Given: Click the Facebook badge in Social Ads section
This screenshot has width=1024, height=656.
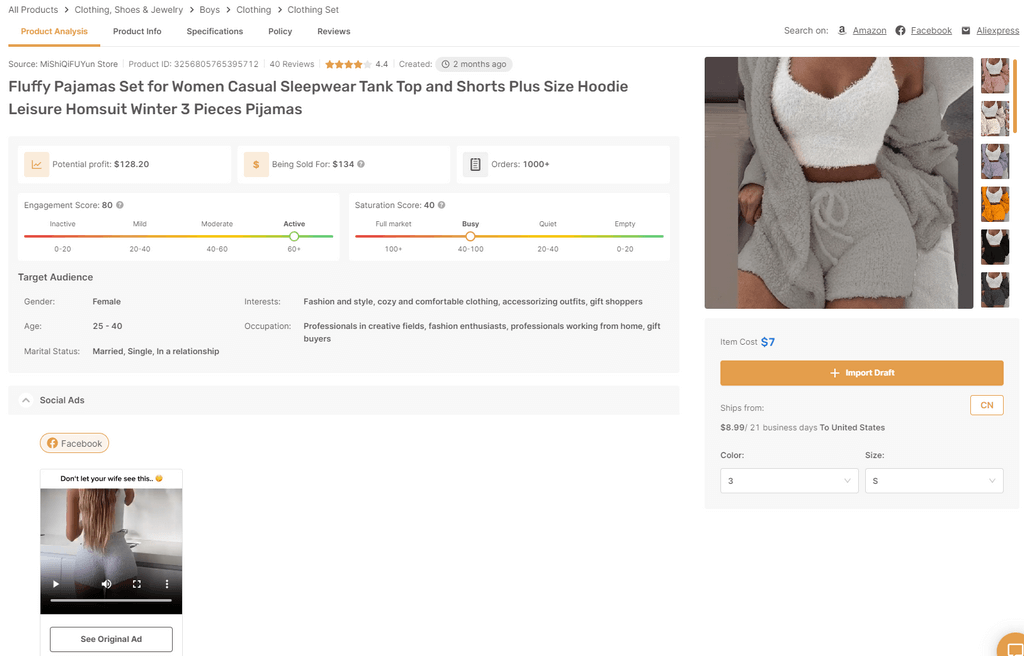Looking at the screenshot, I should [x=74, y=442].
